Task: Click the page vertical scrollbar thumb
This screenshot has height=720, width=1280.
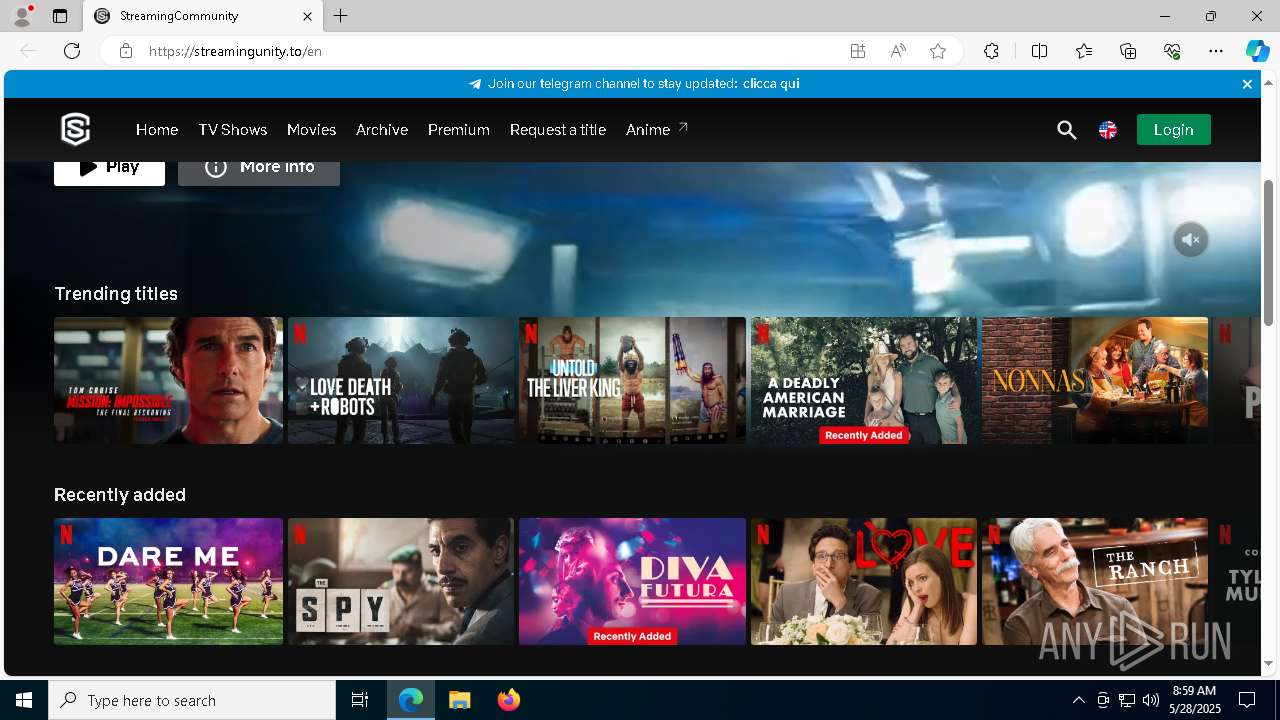Action: (x=1268, y=253)
